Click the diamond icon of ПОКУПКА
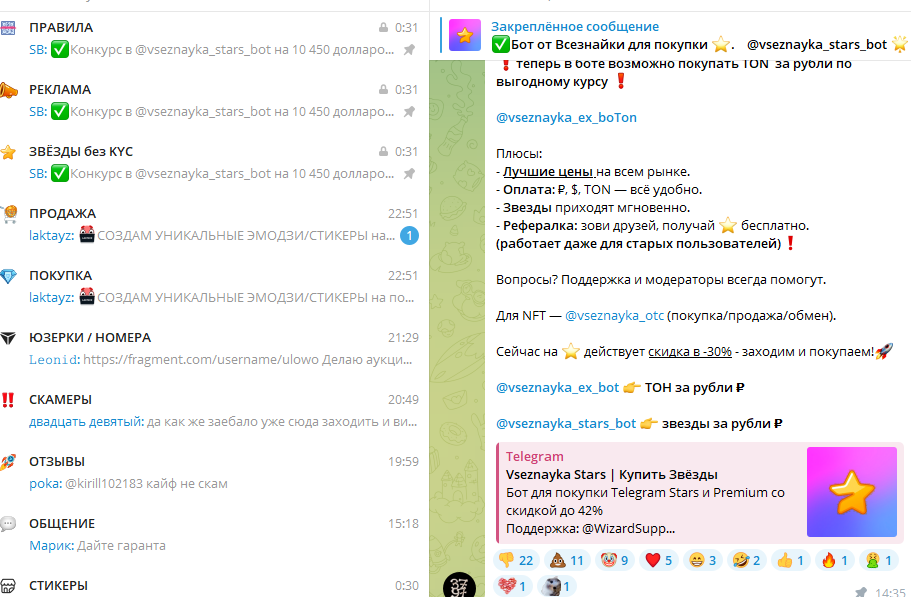 pyautogui.click(x=8, y=276)
